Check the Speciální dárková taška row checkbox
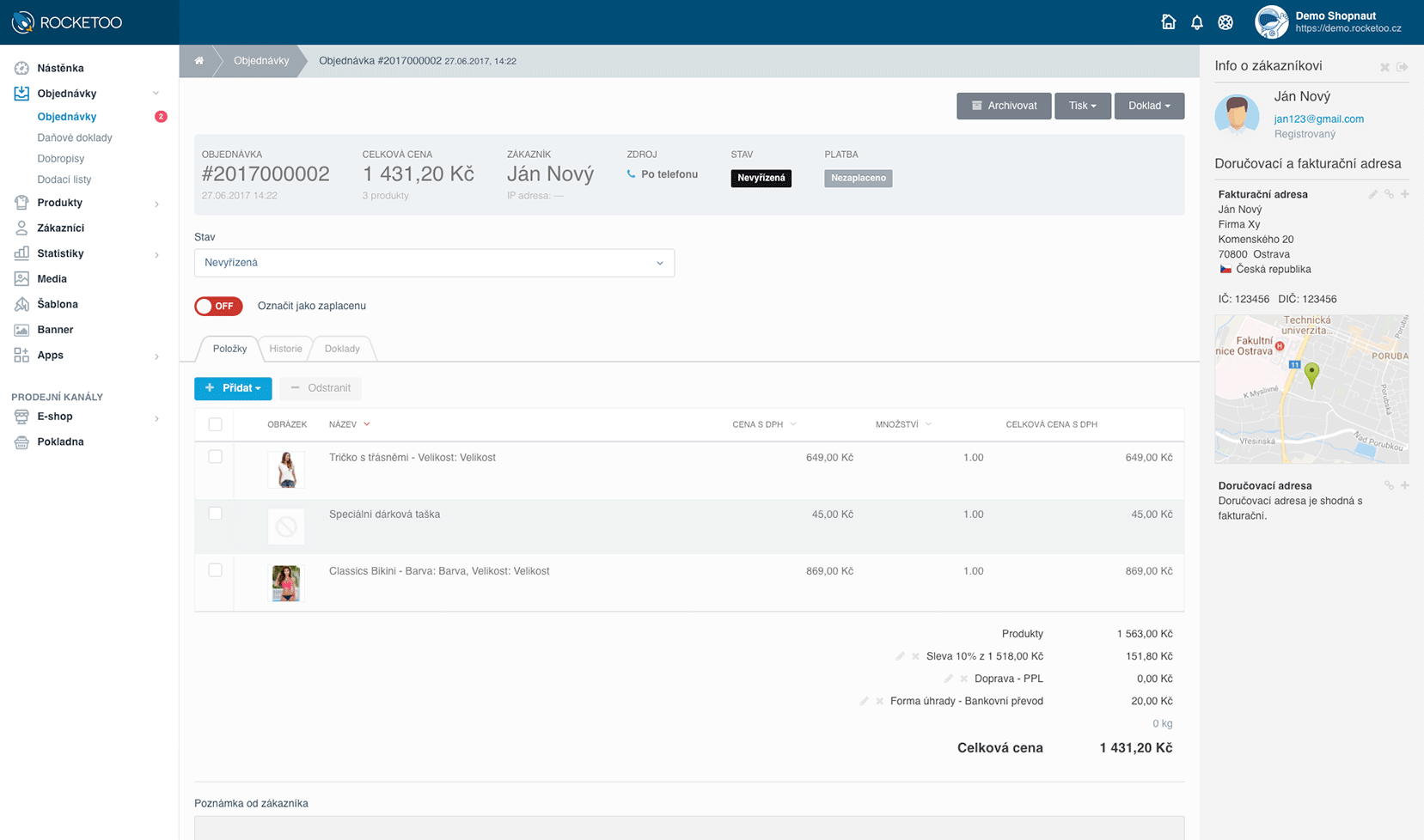Viewport: 1424px width, 840px height. (215, 514)
